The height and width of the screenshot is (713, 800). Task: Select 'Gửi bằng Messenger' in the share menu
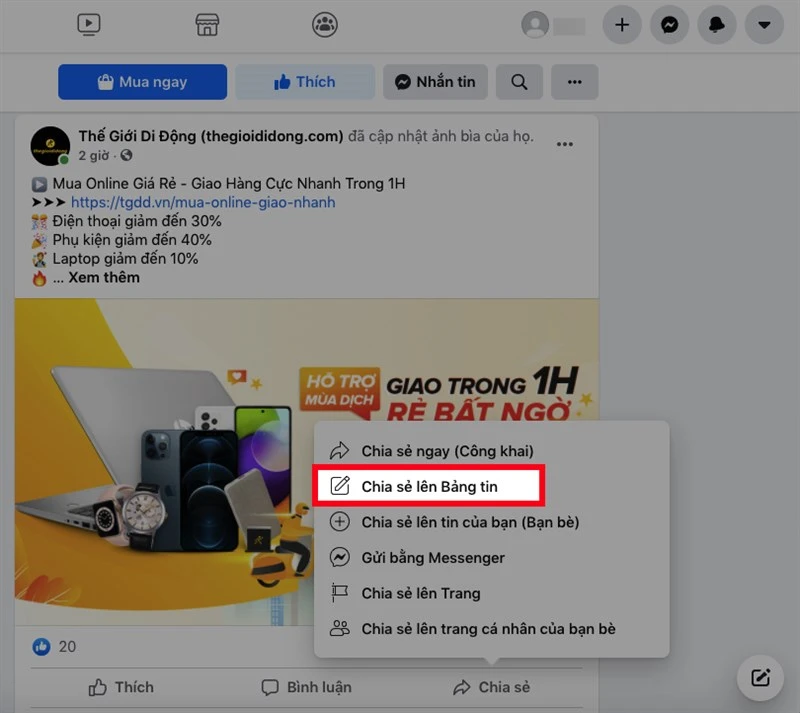432,557
